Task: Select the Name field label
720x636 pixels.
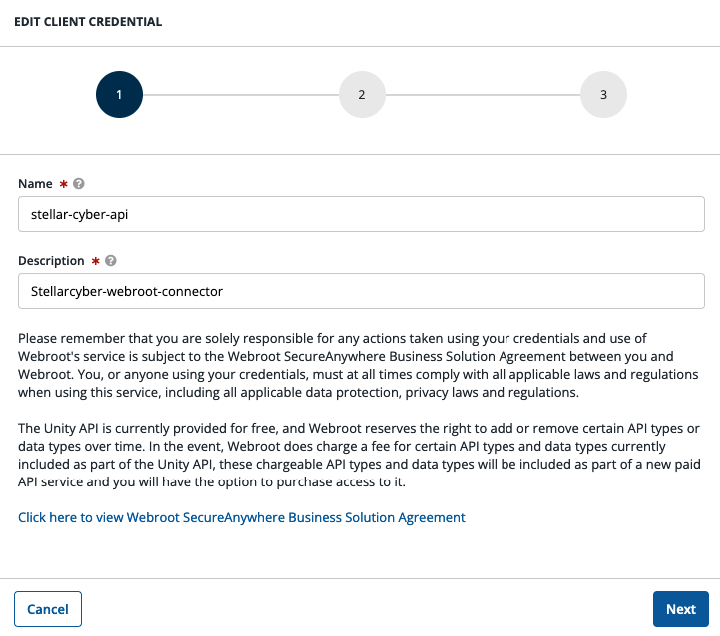Action: pyautogui.click(x=35, y=184)
